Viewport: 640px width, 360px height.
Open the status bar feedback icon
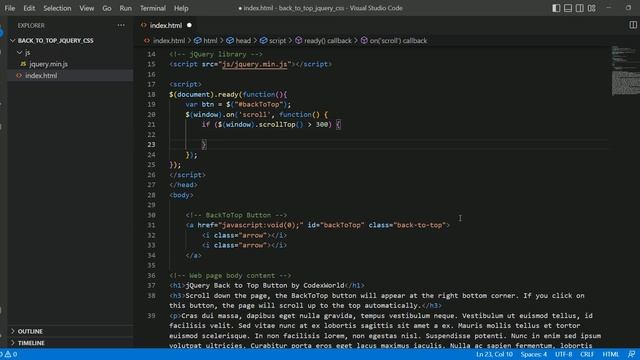(x=631, y=354)
